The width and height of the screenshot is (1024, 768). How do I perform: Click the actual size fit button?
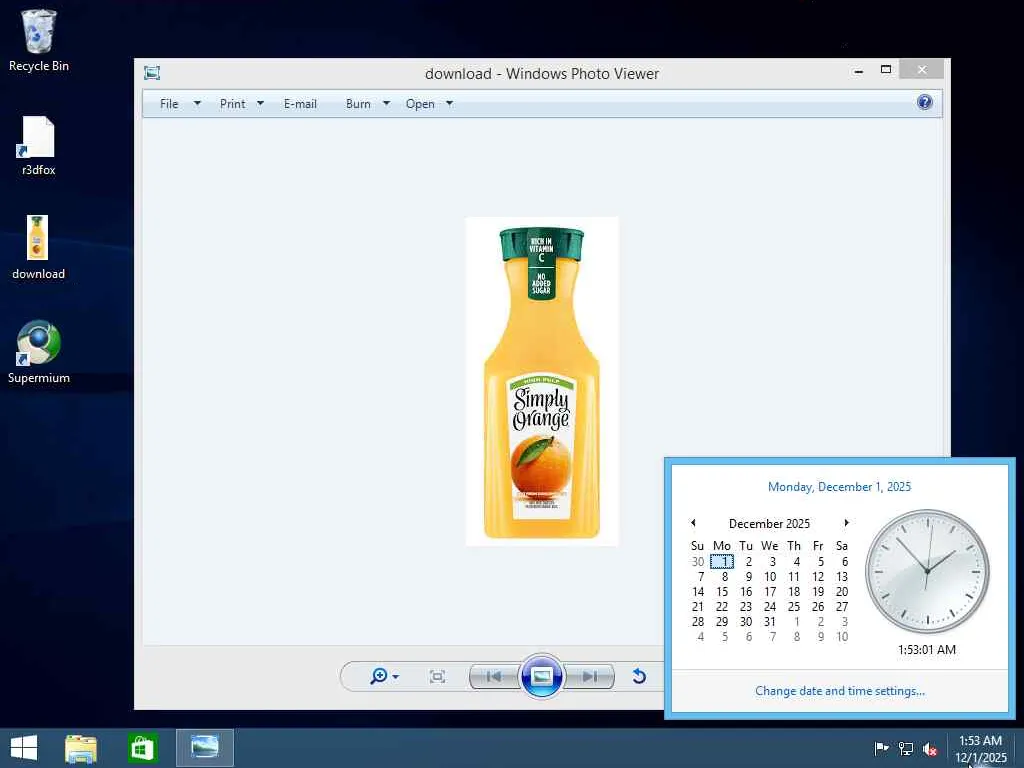[437, 677]
